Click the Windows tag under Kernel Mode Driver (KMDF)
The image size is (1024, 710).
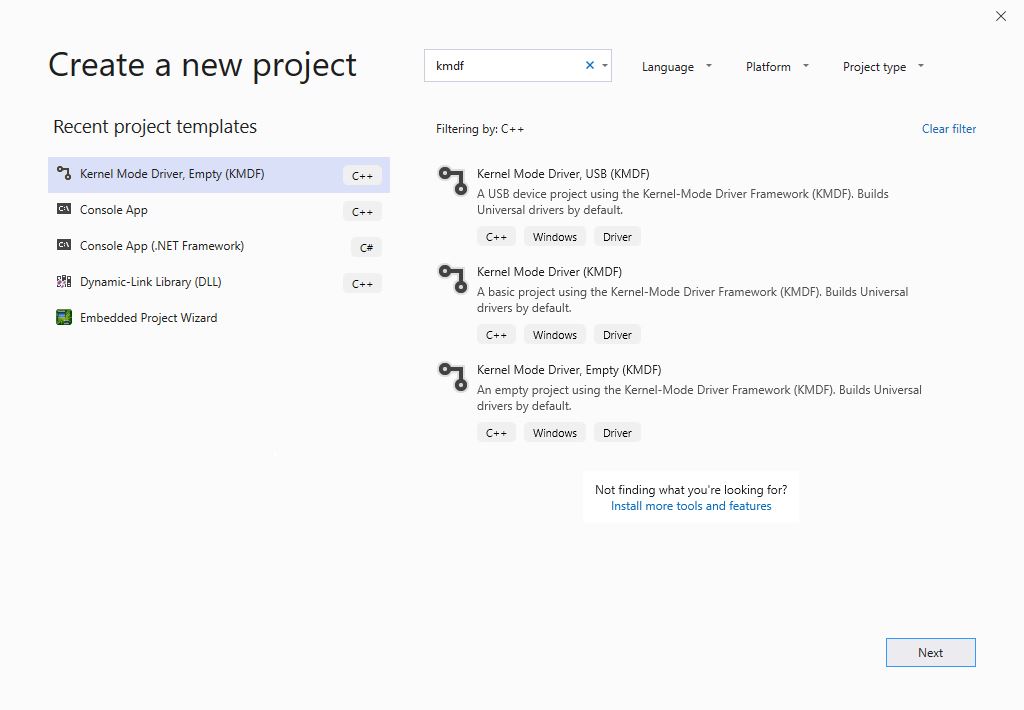click(x=554, y=334)
